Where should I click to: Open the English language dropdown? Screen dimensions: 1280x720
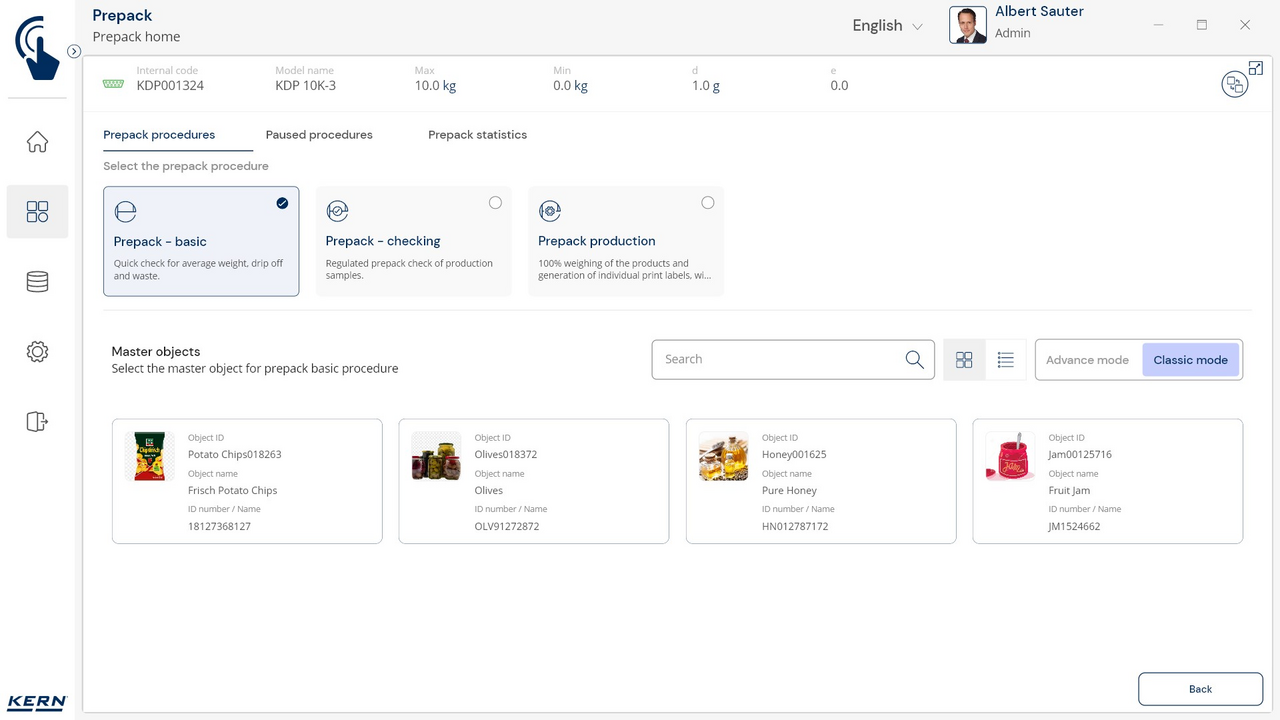pyautogui.click(x=887, y=26)
